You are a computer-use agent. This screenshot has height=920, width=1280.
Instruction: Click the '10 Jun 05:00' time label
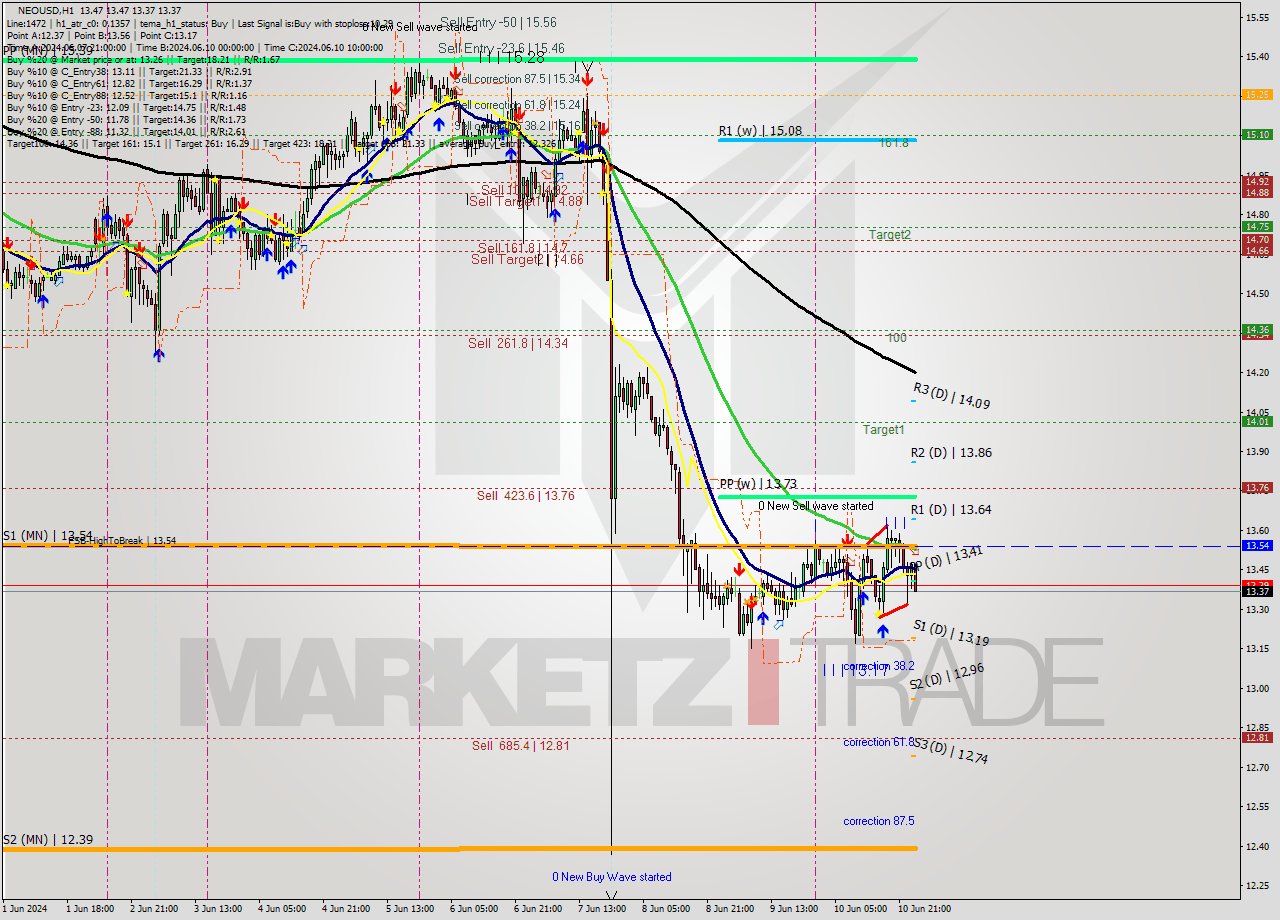859,909
